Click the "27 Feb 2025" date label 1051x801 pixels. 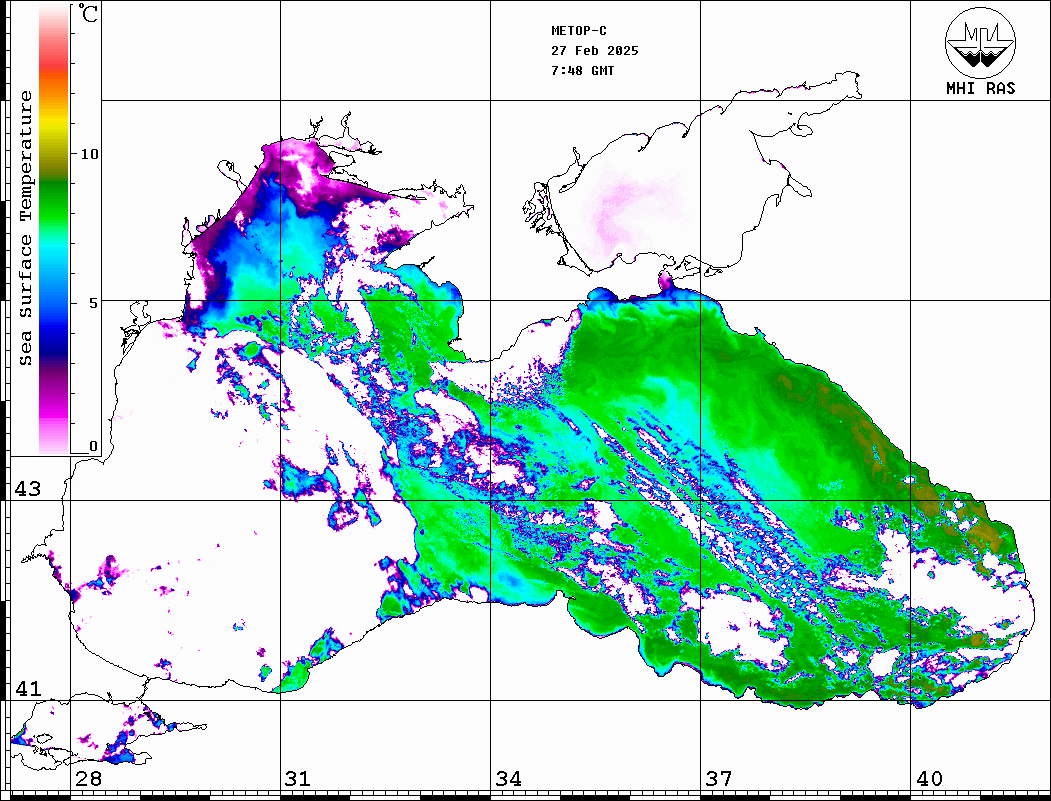(595, 51)
